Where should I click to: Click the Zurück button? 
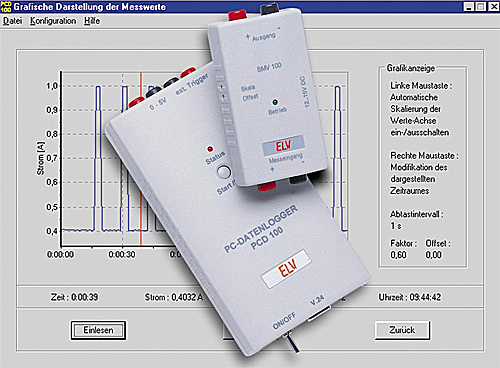(x=402, y=330)
